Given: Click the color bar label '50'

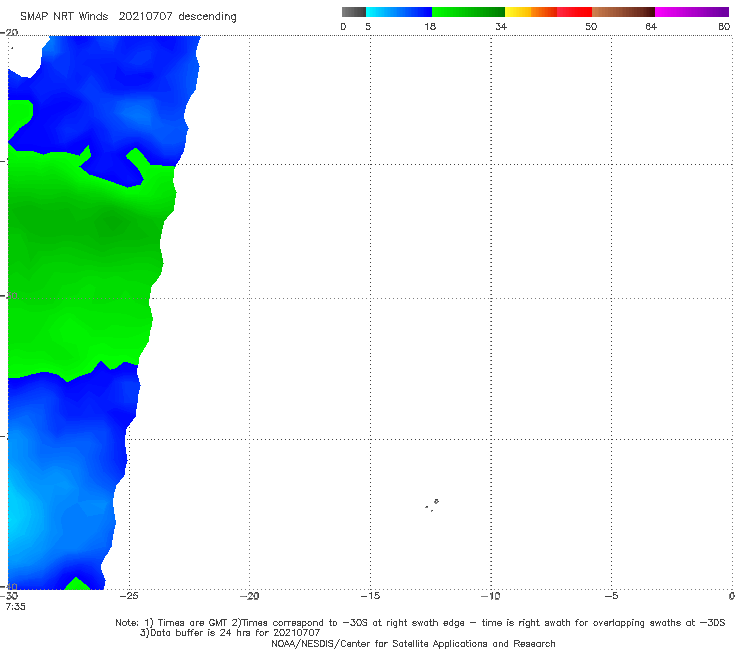Looking at the screenshot, I should pyautogui.click(x=591, y=26).
